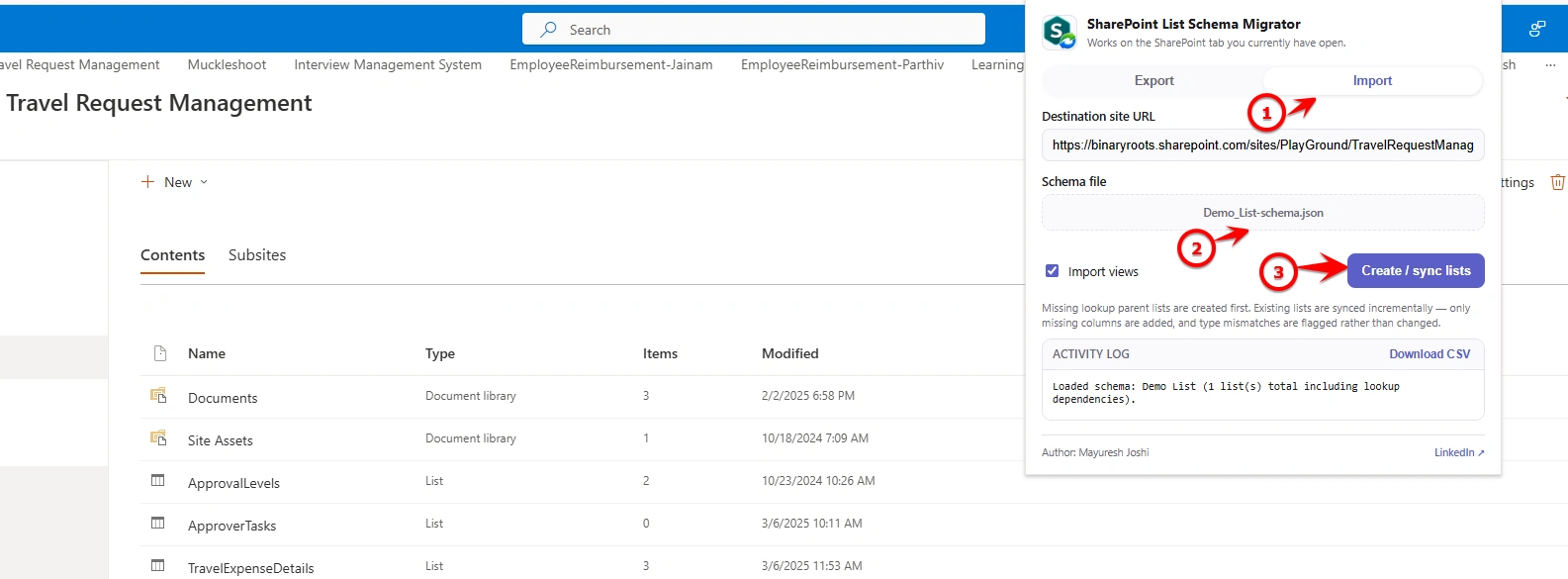Click the New button

coord(174,182)
